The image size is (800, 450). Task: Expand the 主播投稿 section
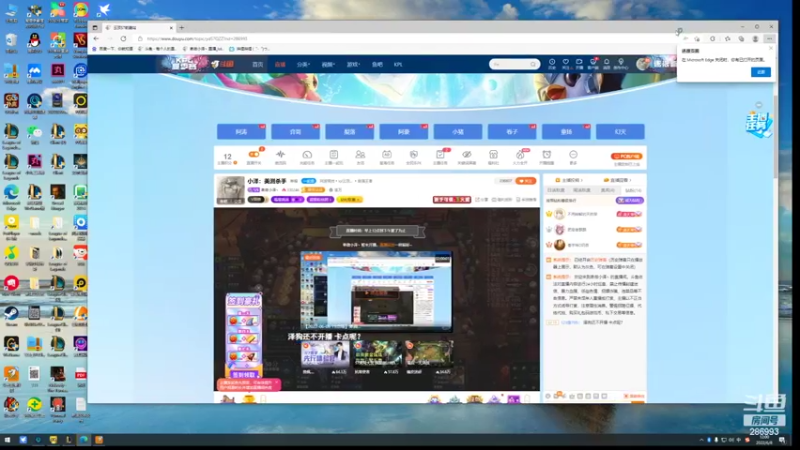568,180
